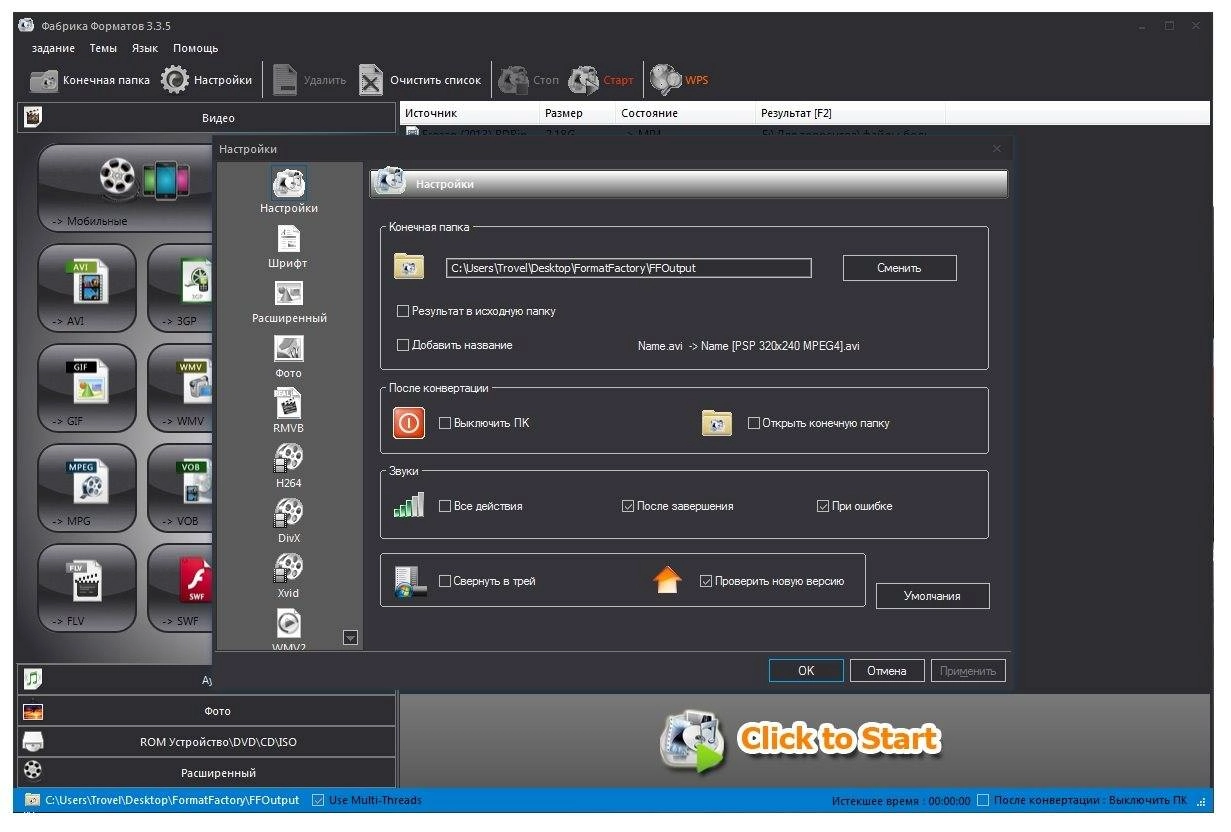Screen dimensions: 1231x832
Task: Click the Умолчания button
Action: point(932,596)
